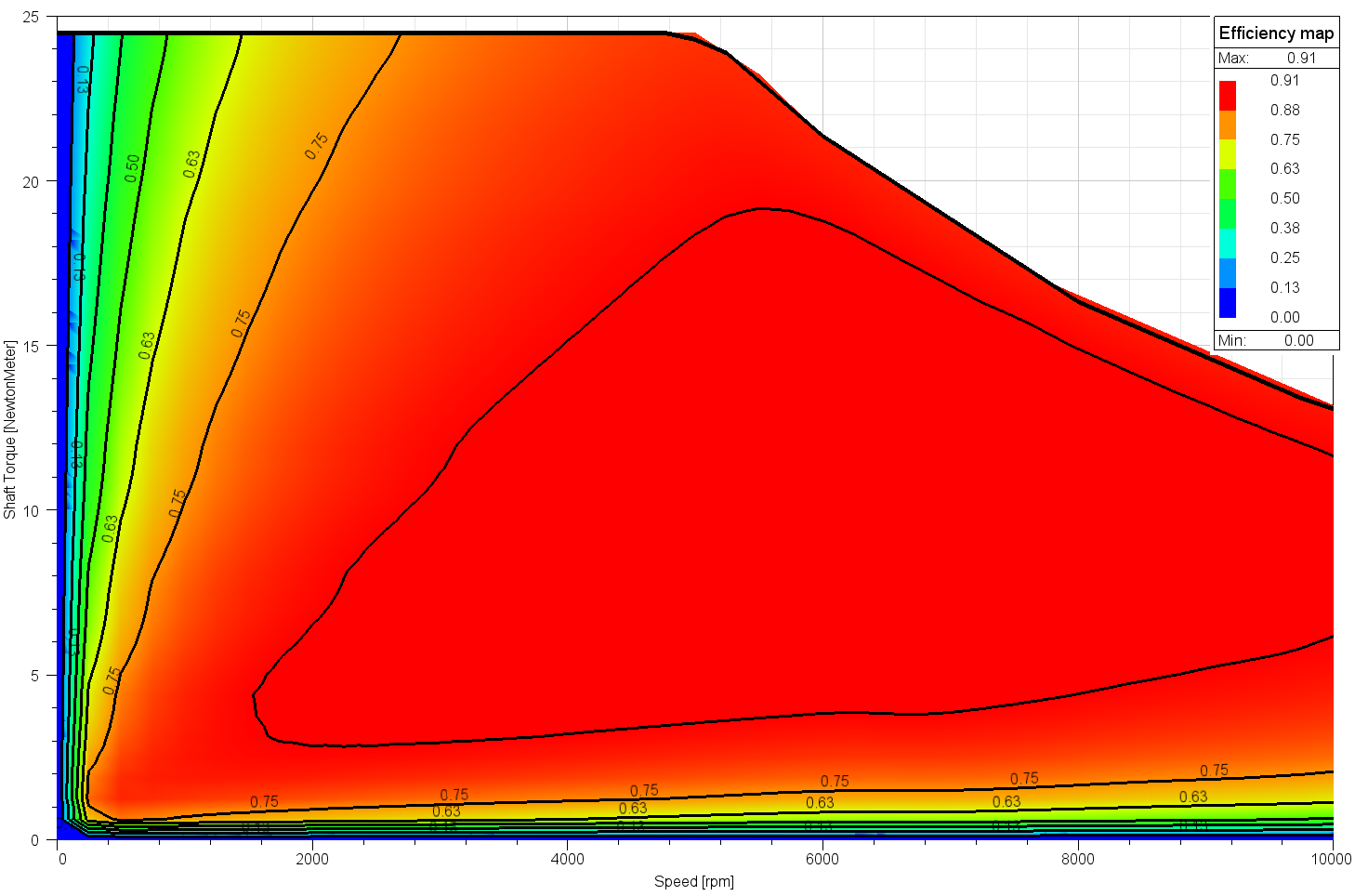
Task: Click the 10000 tick label on speed axis
Action: click(x=1331, y=859)
